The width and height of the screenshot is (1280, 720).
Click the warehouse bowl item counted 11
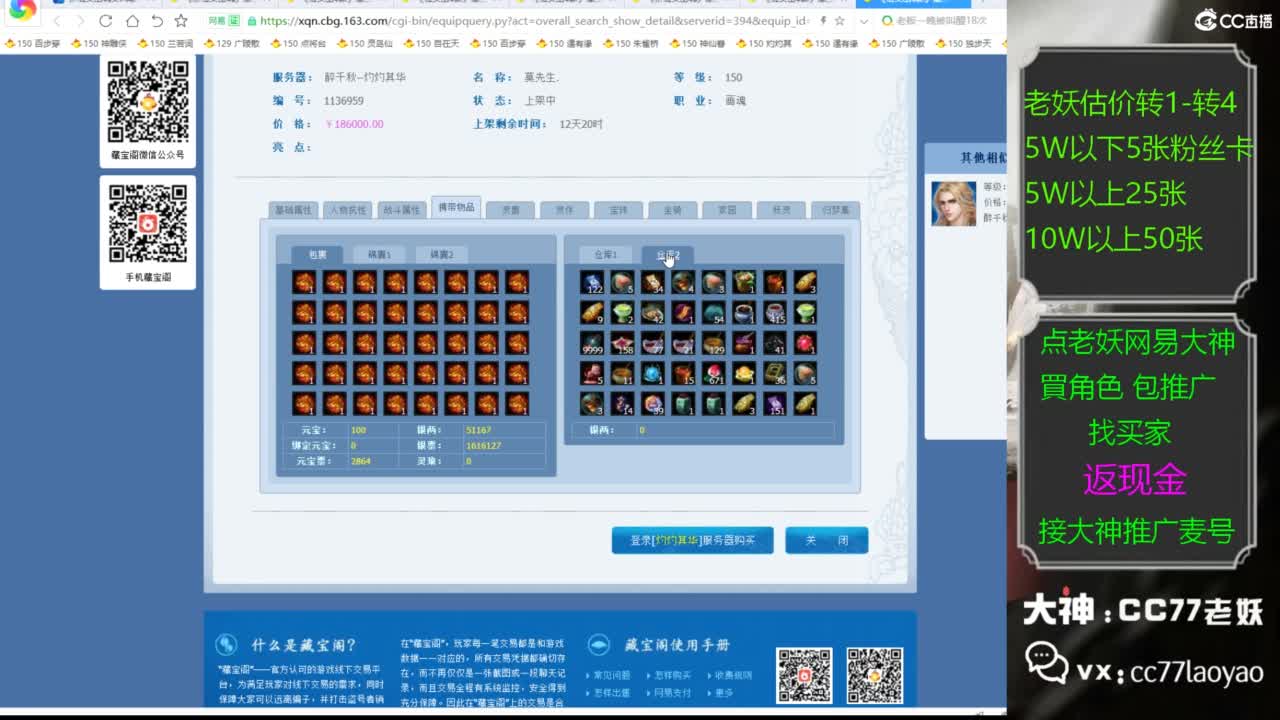[x=622, y=373]
